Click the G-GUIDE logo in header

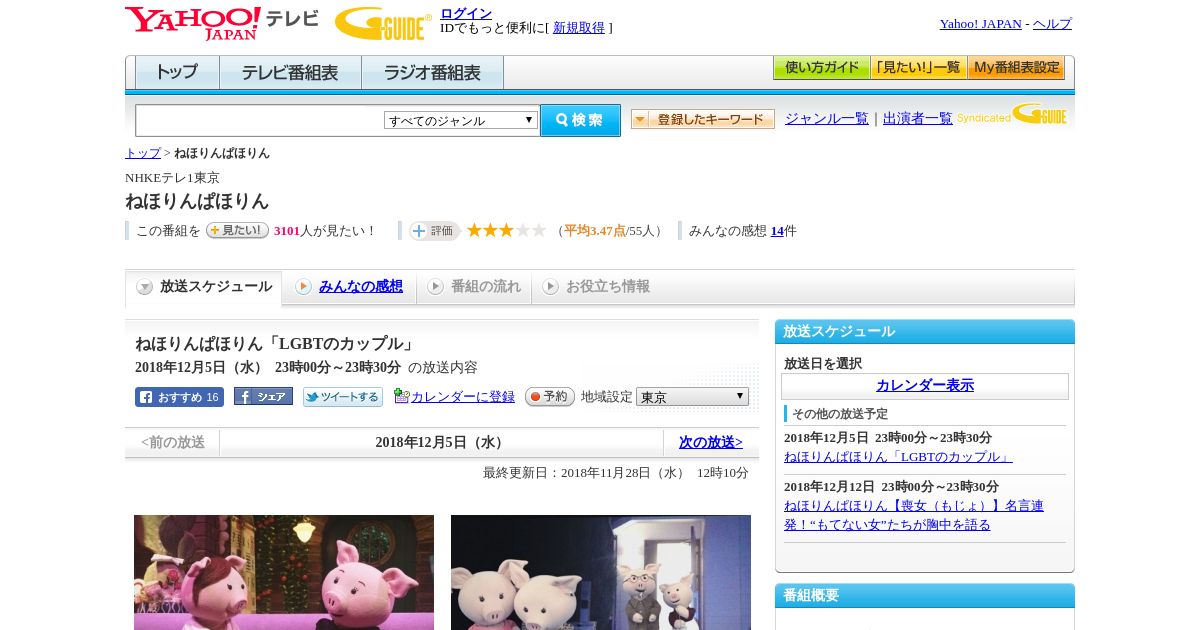pos(383,24)
